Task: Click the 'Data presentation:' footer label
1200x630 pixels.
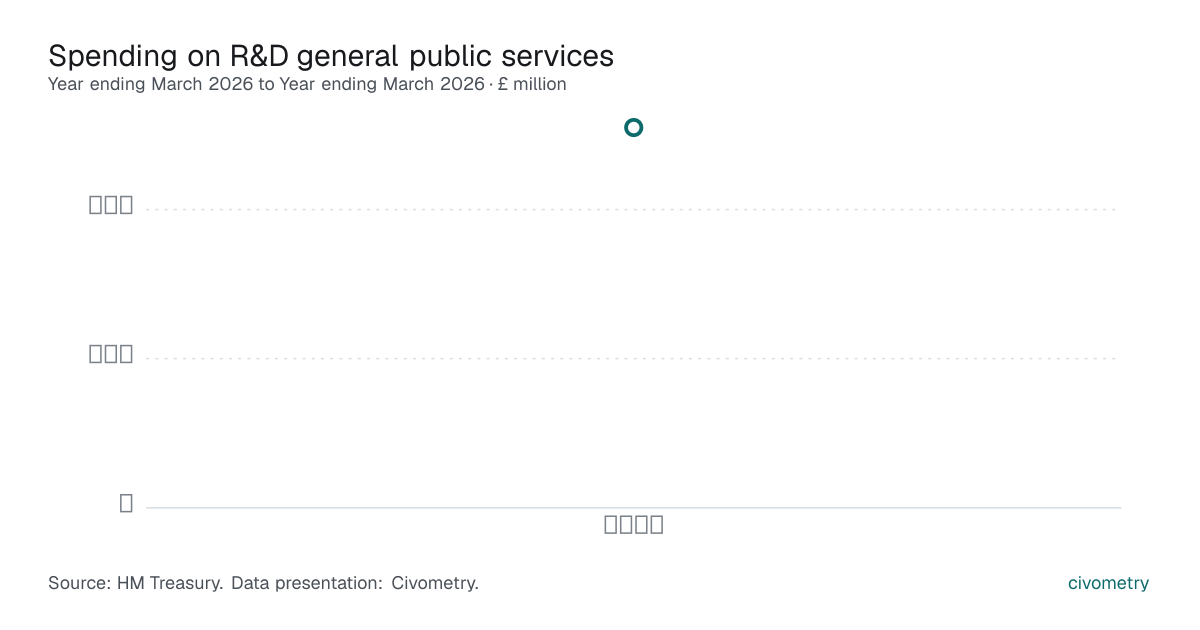Action: tap(307, 583)
